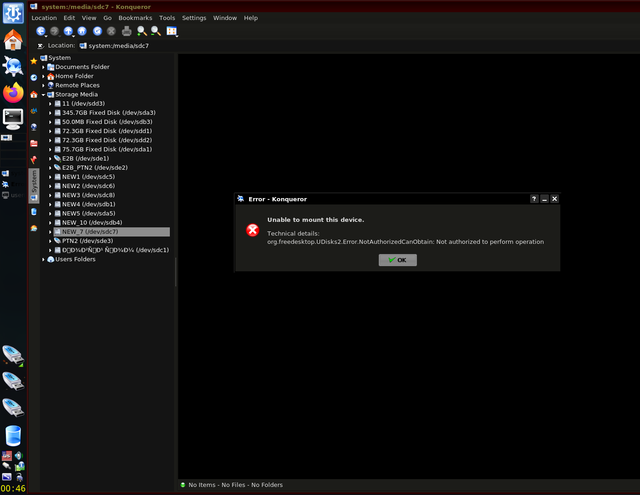Open the view mode icon menu
Viewport: 640px width, 495px height.
[x=171, y=31]
